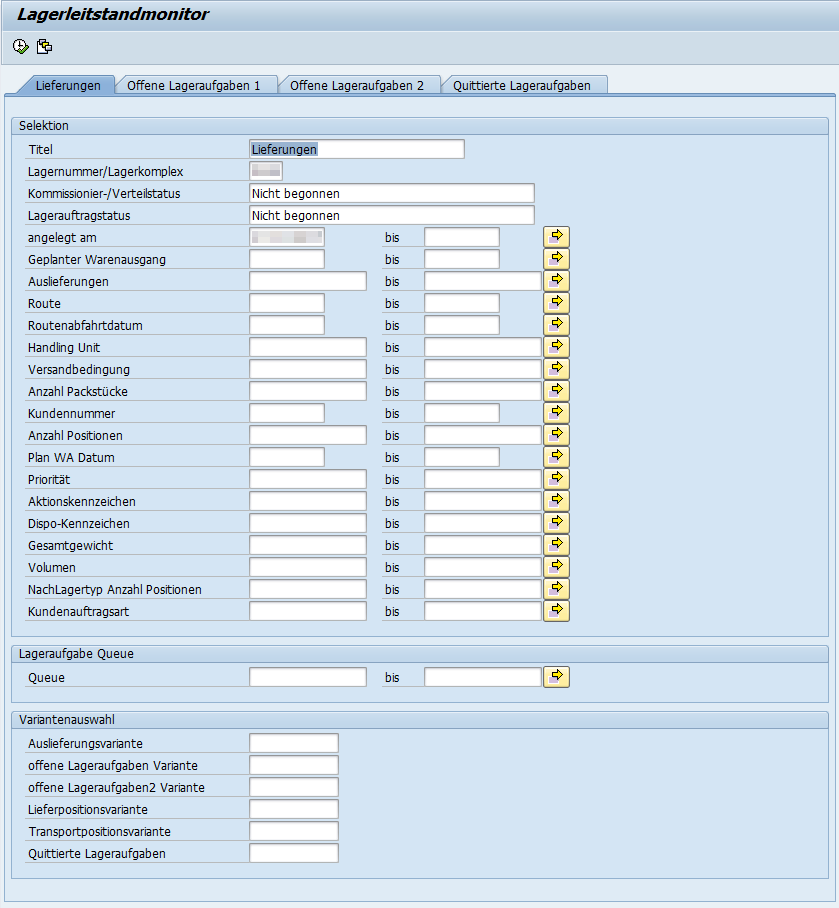Click into the Titel input field

[356, 149]
